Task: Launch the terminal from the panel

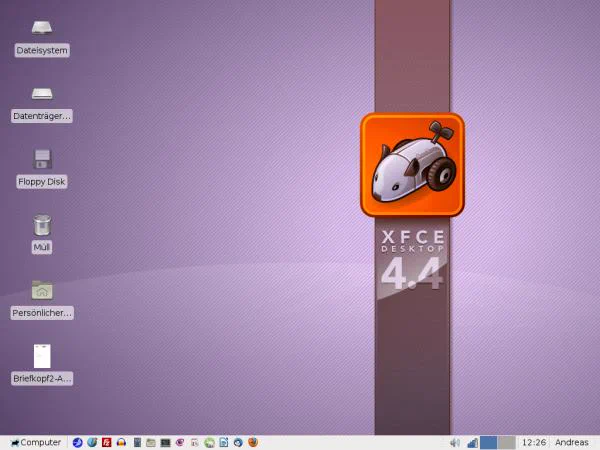Action: click(165, 443)
